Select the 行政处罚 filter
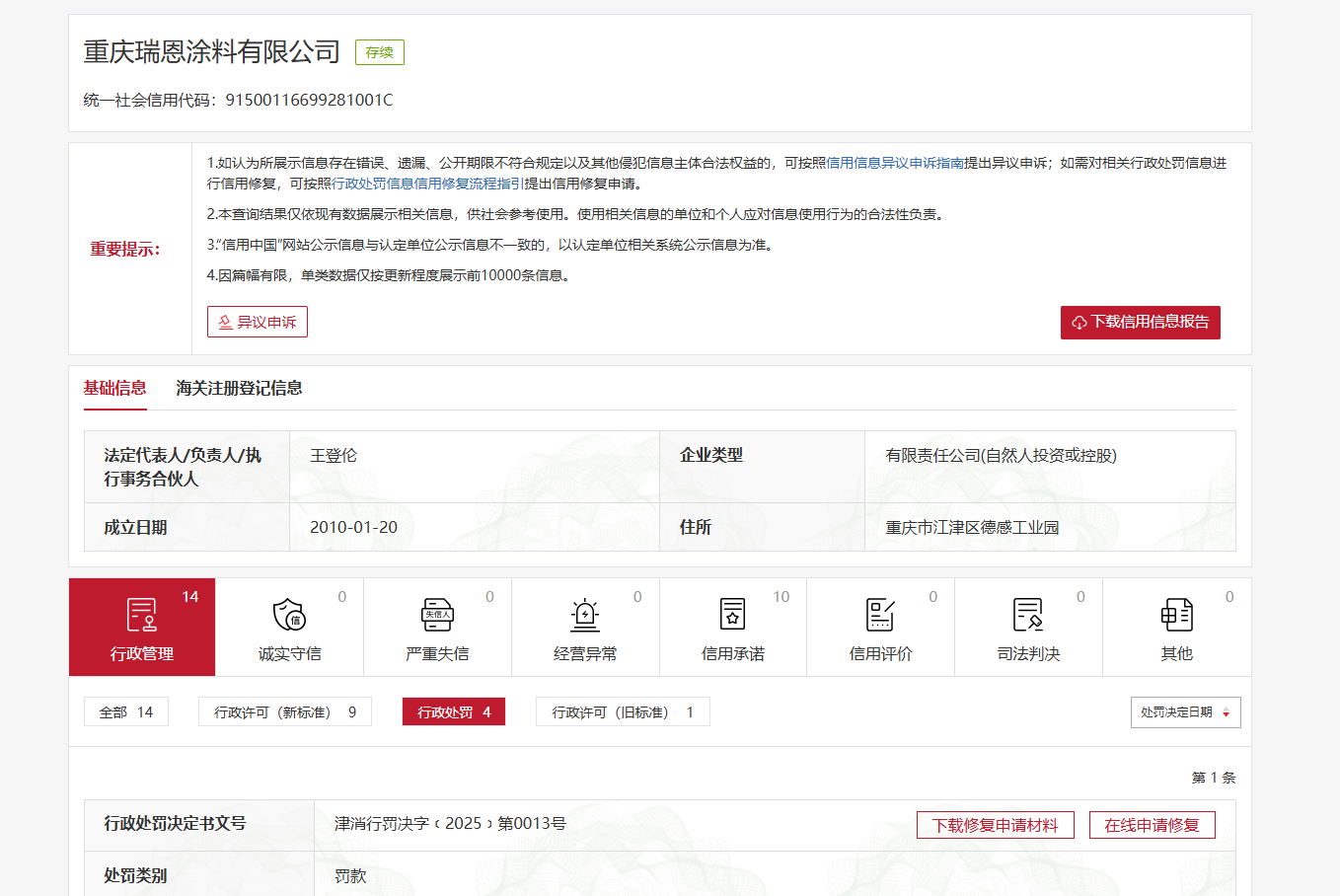Screen dimensions: 1340x896 [454, 712]
